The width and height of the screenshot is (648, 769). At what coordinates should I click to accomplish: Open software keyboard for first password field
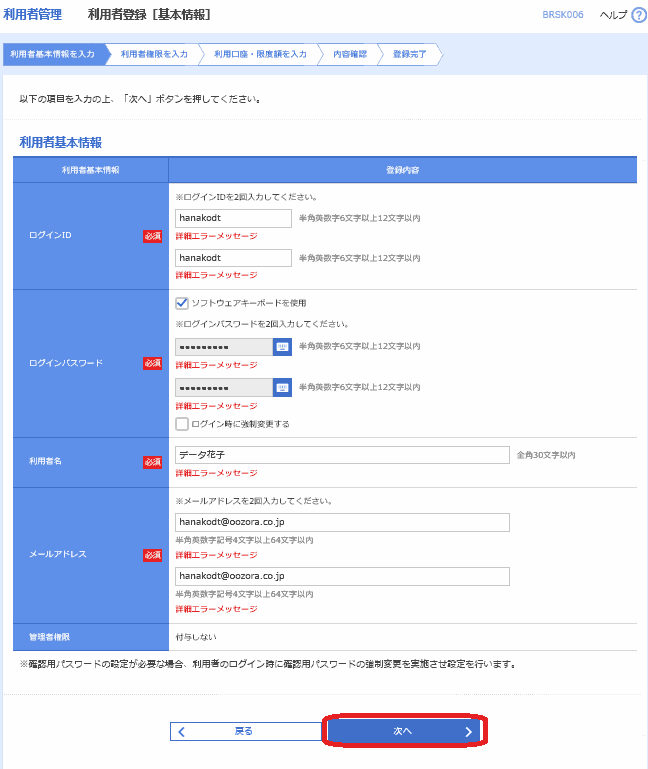(282, 347)
